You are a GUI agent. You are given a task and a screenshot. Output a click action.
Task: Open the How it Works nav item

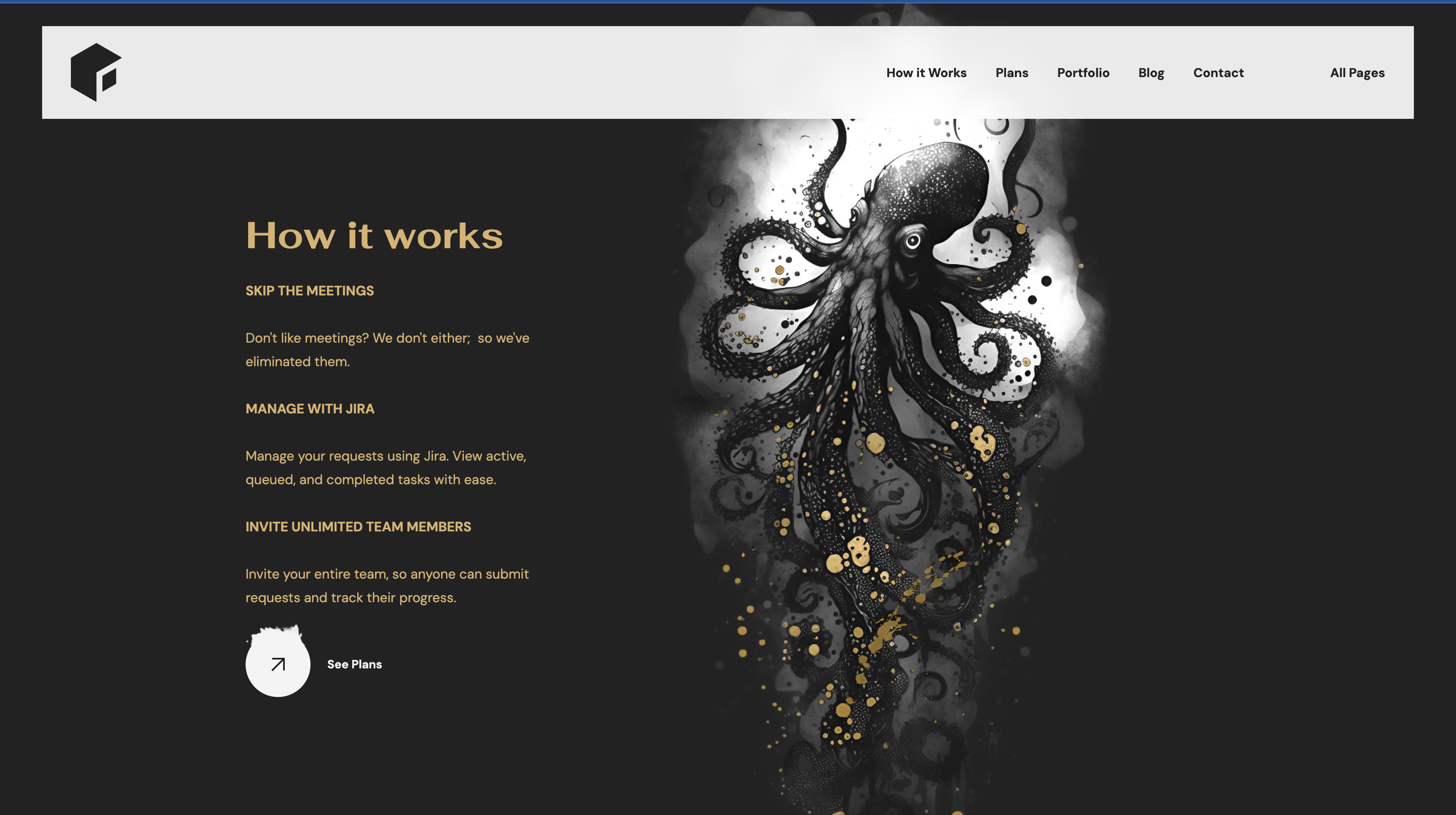[926, 73]
